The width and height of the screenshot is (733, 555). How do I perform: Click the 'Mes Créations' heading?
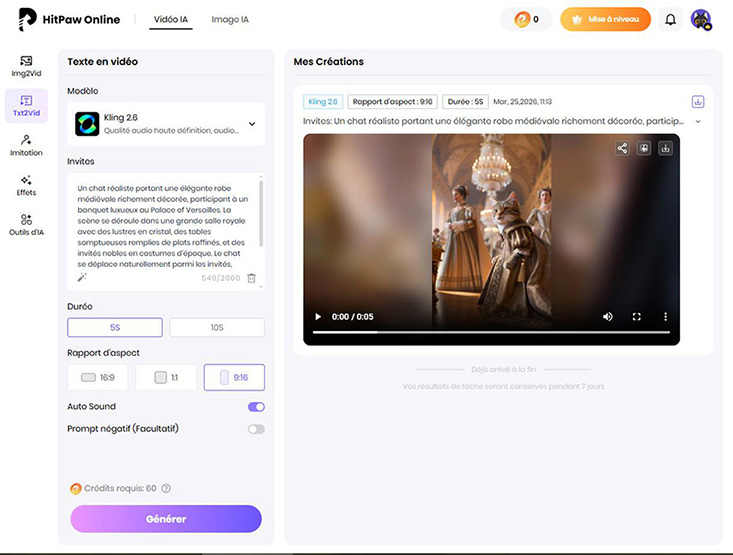point(329,62)
